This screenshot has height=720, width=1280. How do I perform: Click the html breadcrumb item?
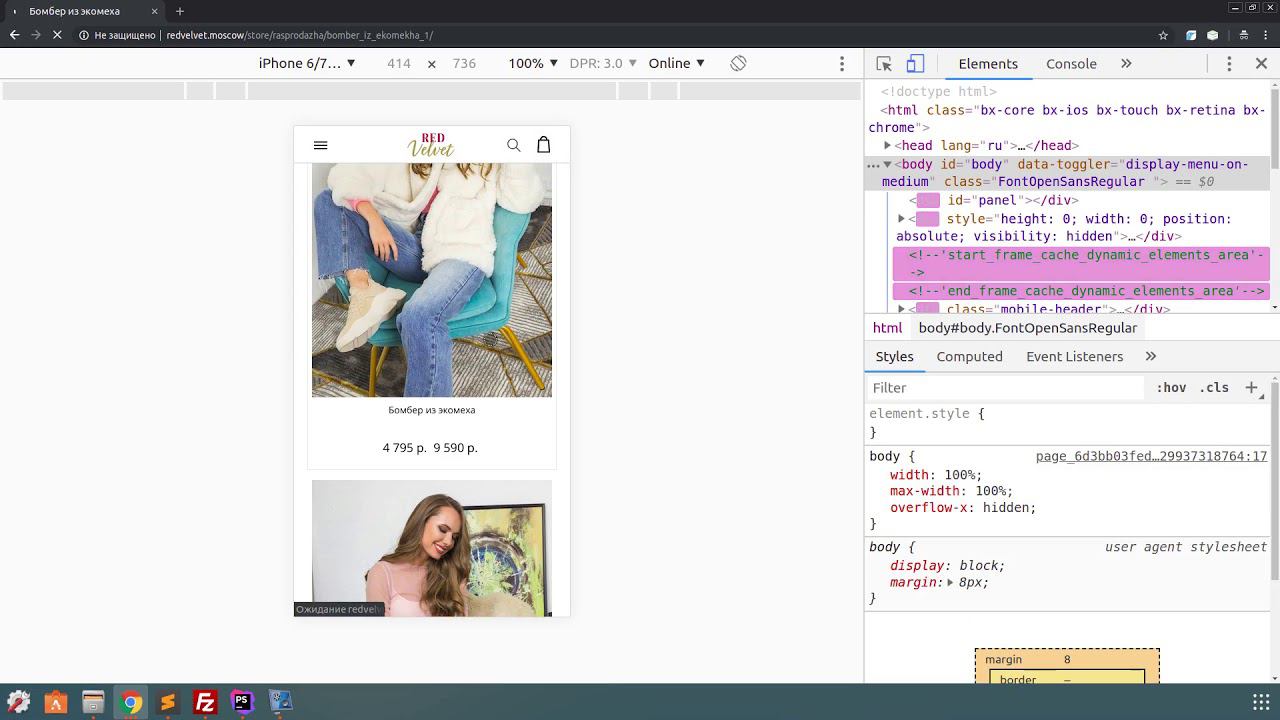[887, 328]
